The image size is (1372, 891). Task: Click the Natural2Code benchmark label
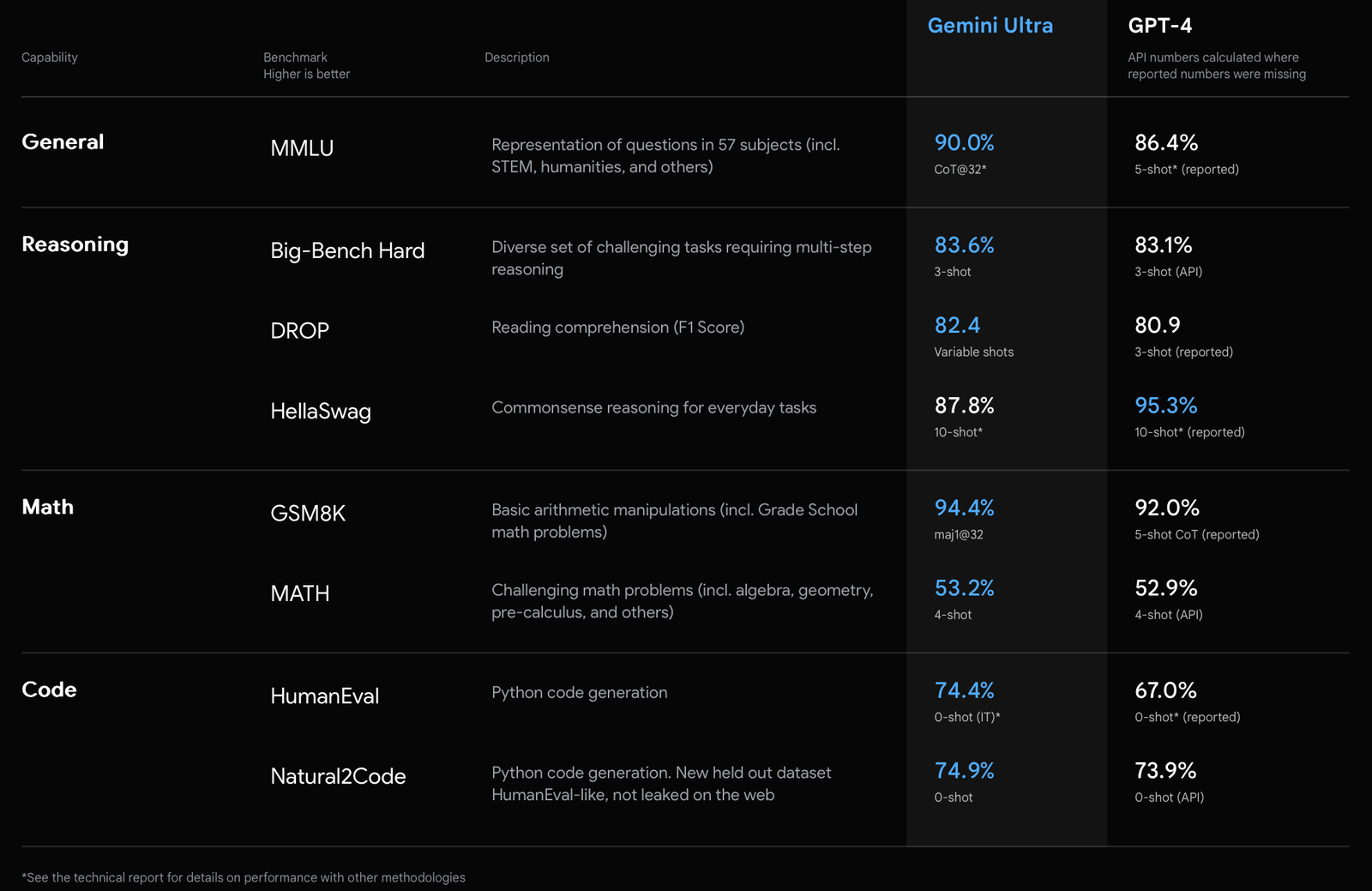click(338, 776)
